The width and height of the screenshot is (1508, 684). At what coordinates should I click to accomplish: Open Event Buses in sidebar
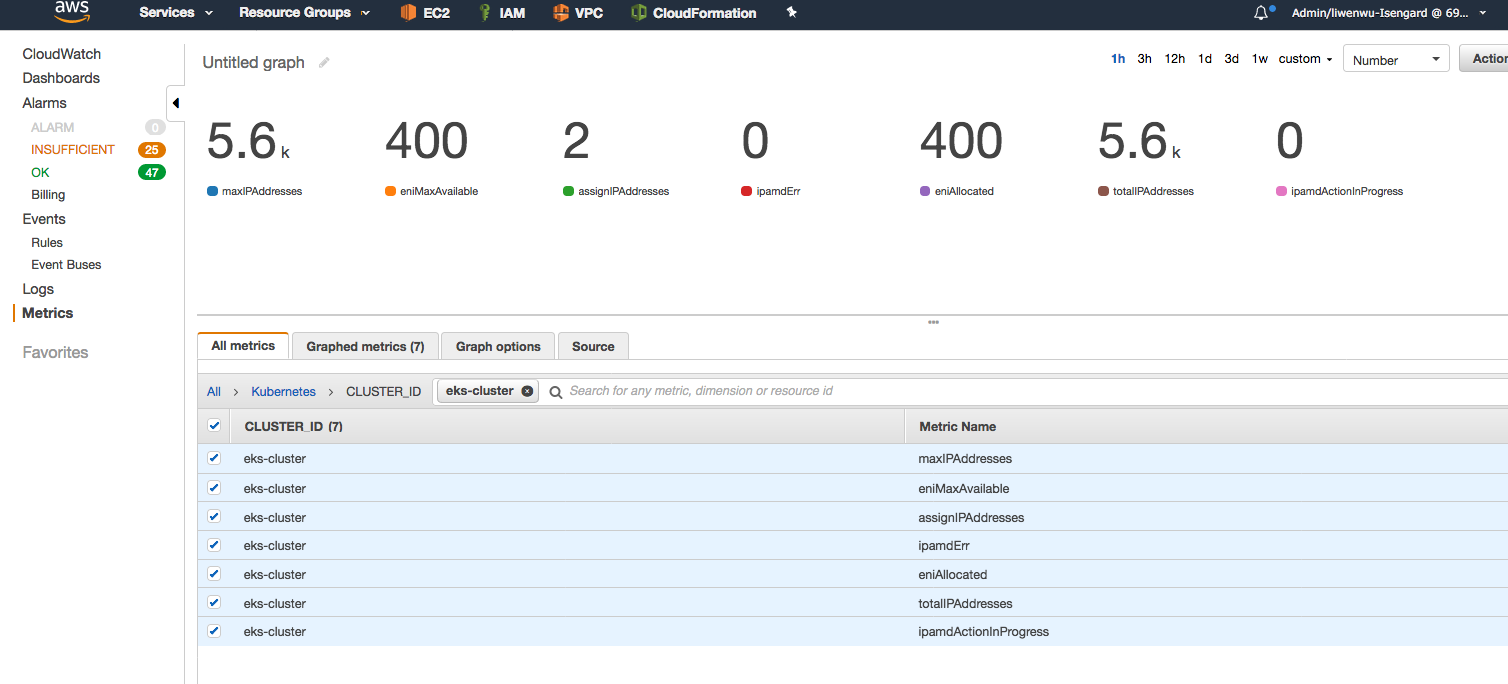(66, 264)
